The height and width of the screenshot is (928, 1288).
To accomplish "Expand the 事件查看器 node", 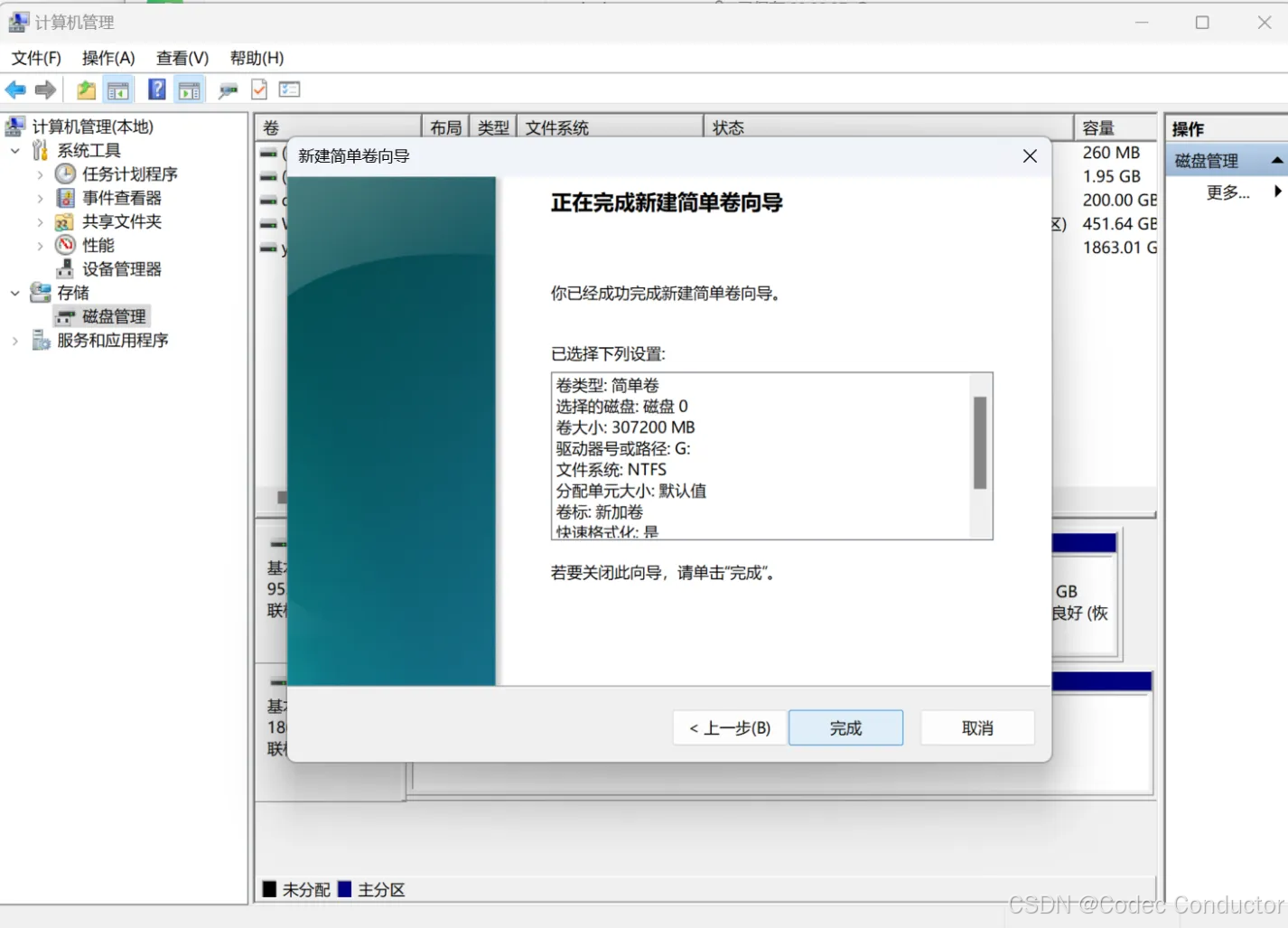I will (x=40, y=198).
